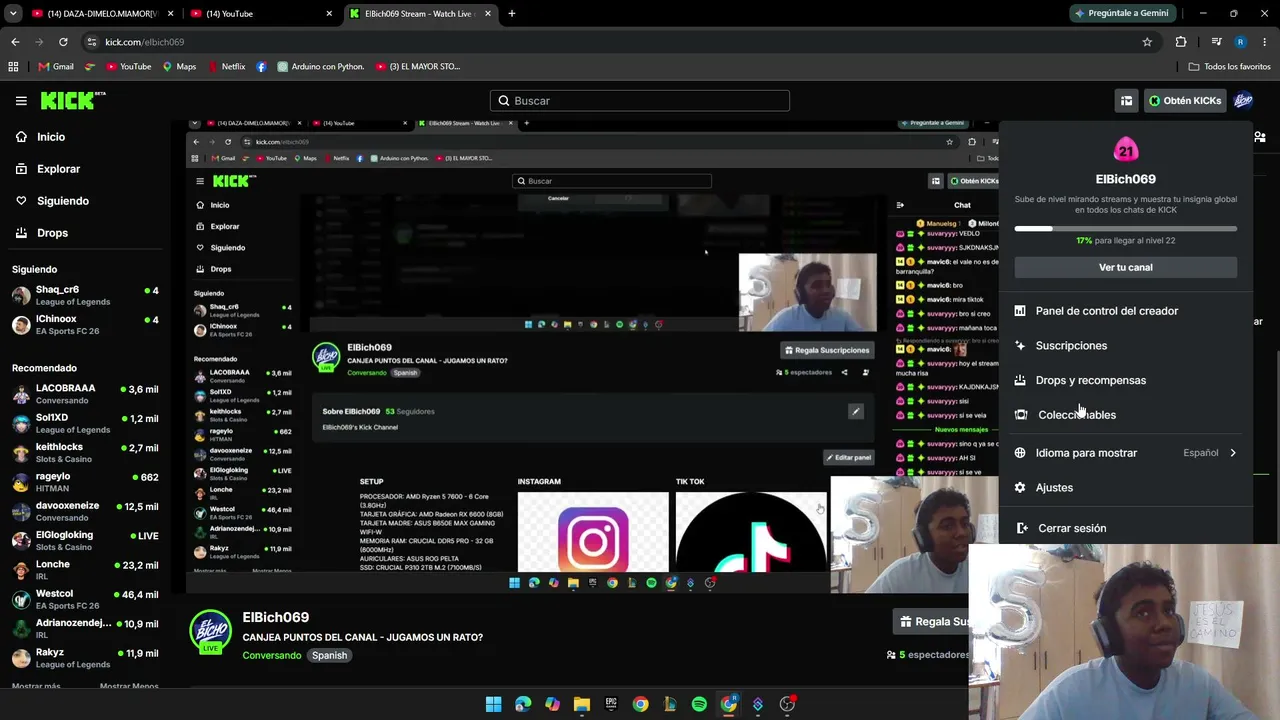Open the LACOBRAAA recommended channel
The image size is (1280, 720).
pos(85,394)
